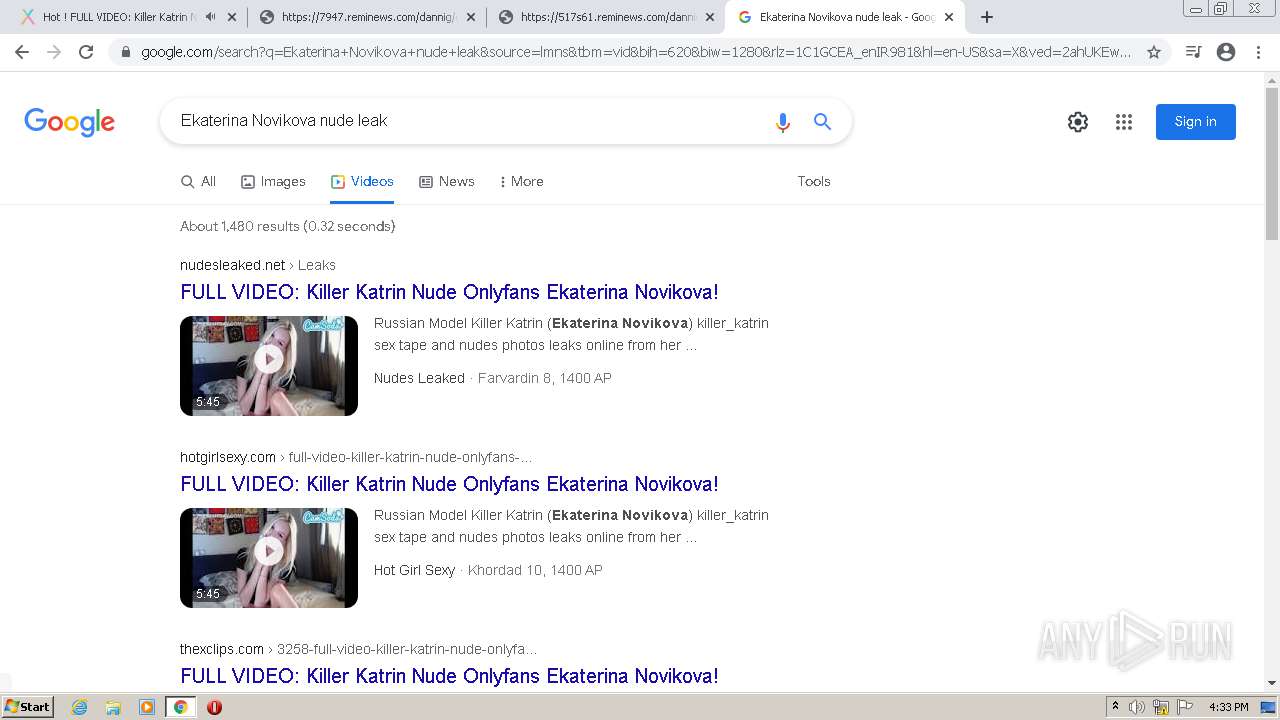Open the Windows Start menu
The image size is (1280, 720).
click(x=28, y=707)
